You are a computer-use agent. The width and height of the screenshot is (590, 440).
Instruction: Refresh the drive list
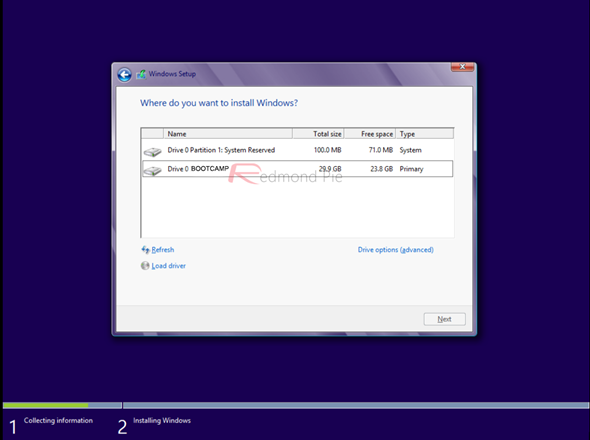[x=163, y=250]
